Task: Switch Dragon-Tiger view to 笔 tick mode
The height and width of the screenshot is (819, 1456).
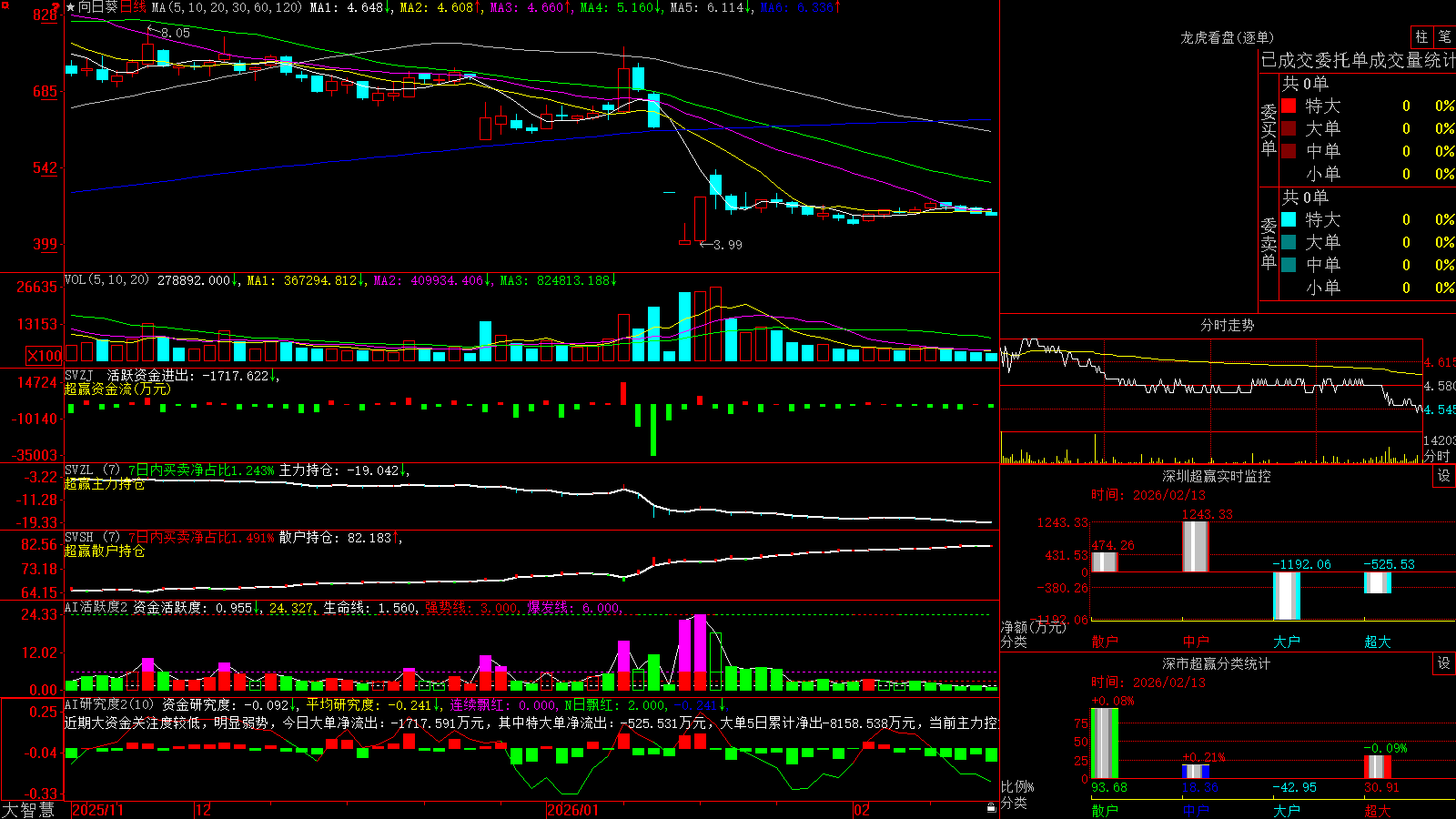Action: (x=1445, y=37)
